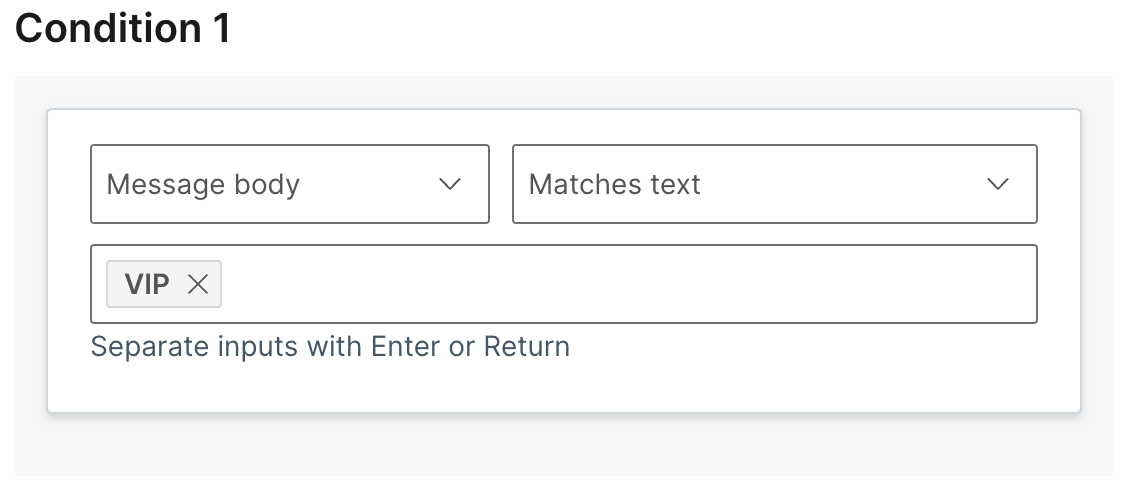1128x494 pixels.
Task: Expand the Matches text operator dropdown
Action: click(774, 184)
